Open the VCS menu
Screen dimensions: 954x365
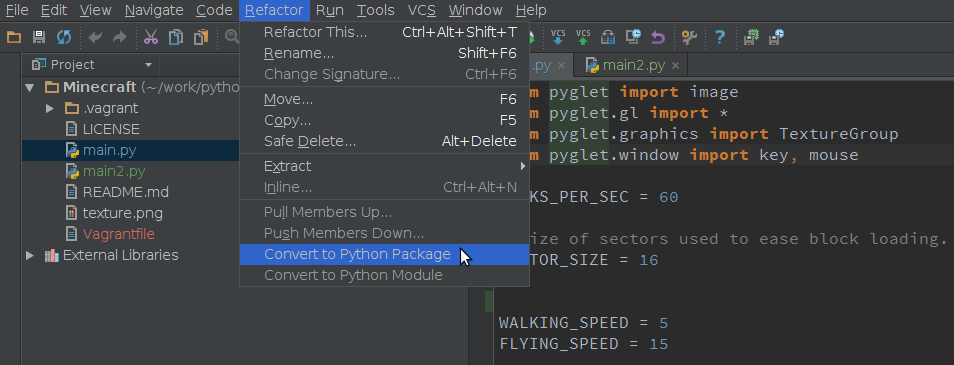tap(422, 10)
